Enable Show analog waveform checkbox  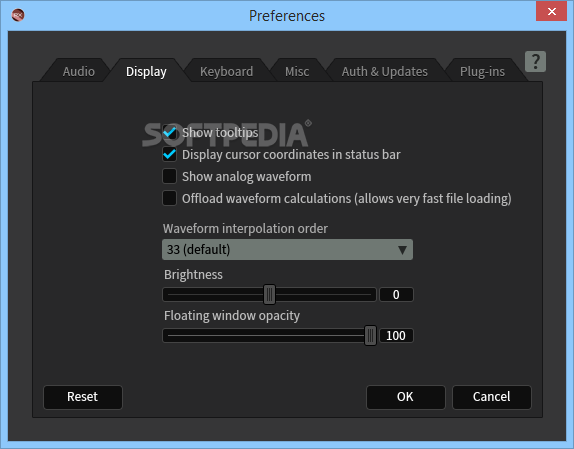pyautogui.click(x=169, y=176)
